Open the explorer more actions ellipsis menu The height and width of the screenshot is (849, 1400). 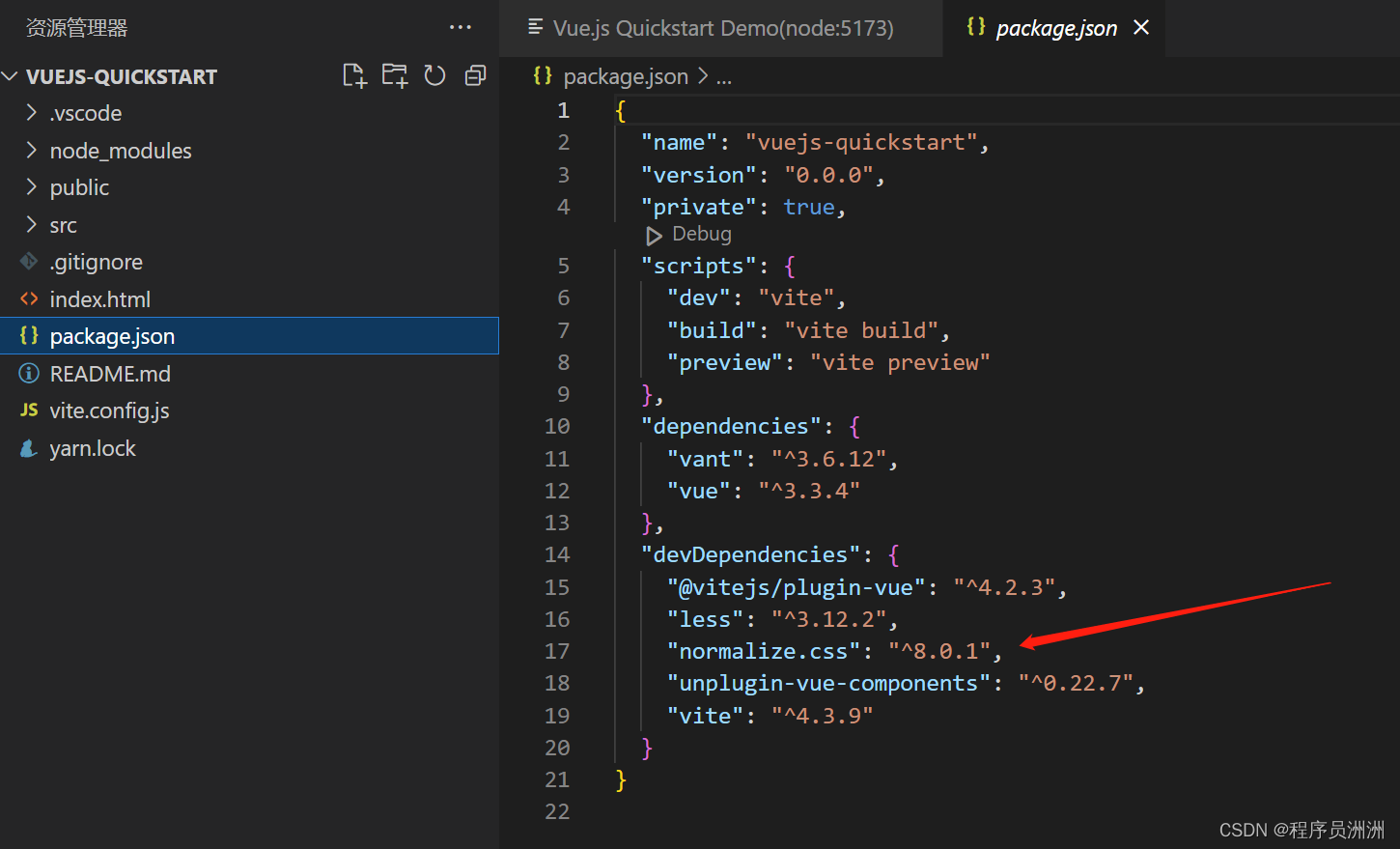[x=461, y=27]
